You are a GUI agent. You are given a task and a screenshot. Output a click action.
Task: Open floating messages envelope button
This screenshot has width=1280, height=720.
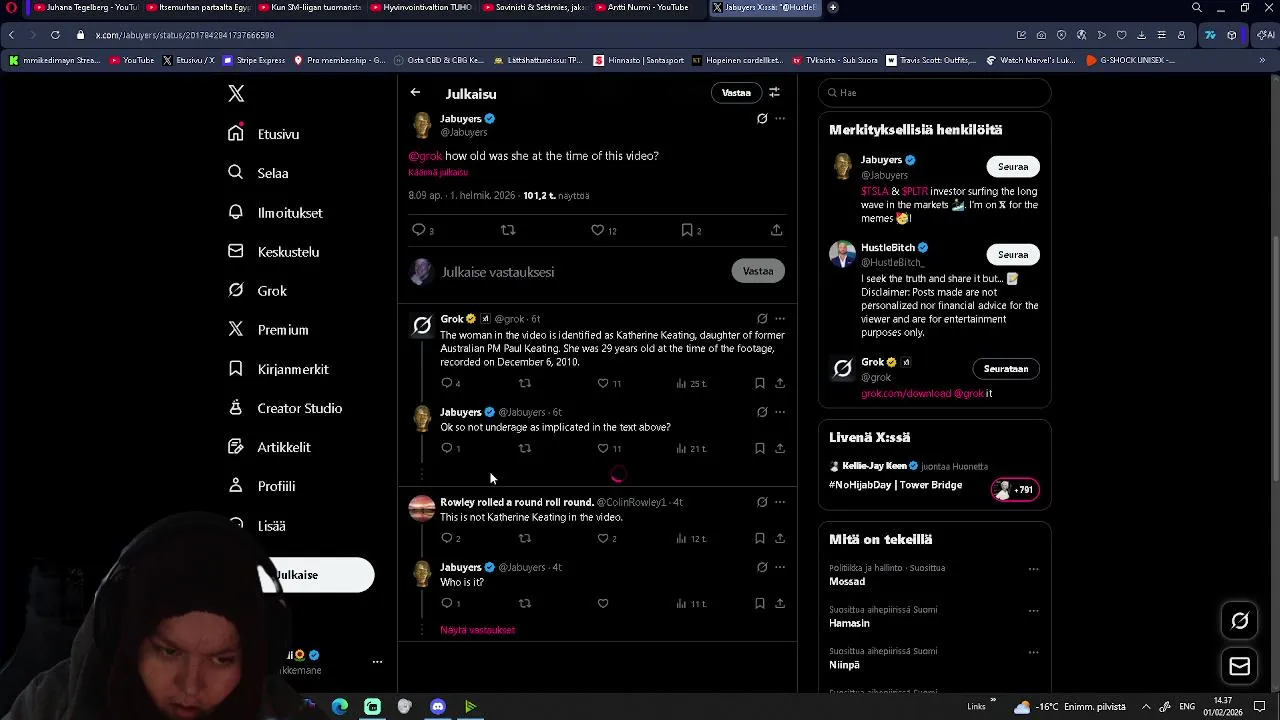pyautogui.click(x=1240, y=666)
